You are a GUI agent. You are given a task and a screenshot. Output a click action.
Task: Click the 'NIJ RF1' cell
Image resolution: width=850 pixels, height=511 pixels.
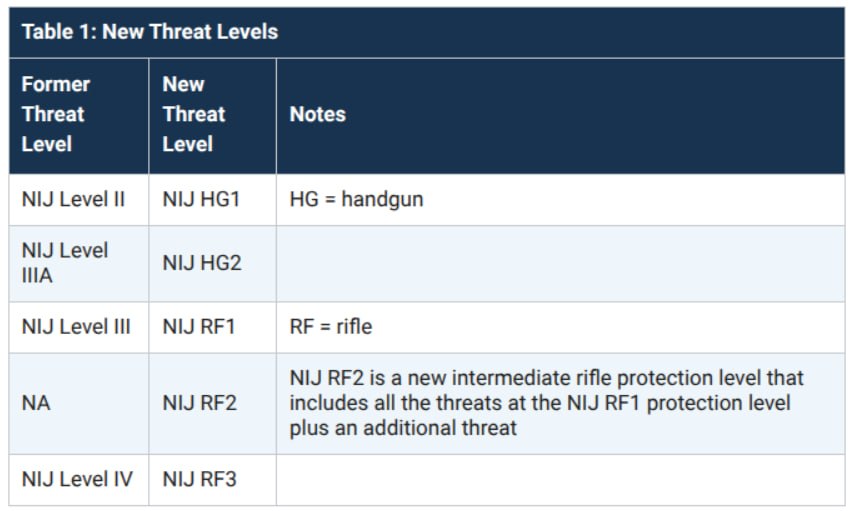click(x=212, y=327)
